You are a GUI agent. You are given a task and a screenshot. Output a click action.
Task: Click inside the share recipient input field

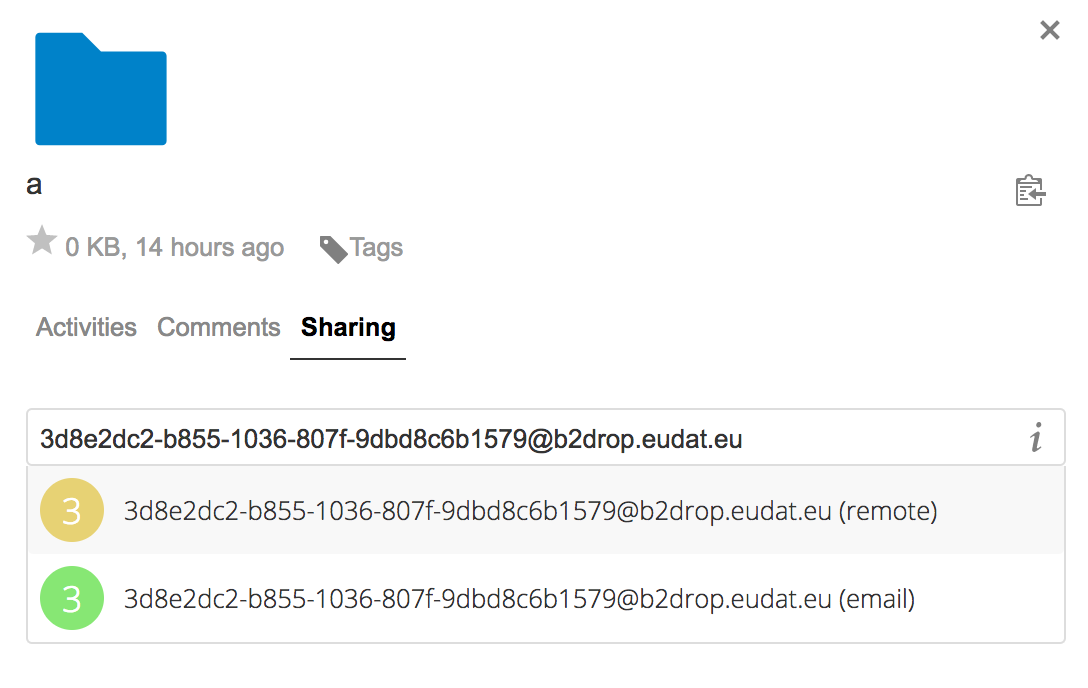(500, 437)
